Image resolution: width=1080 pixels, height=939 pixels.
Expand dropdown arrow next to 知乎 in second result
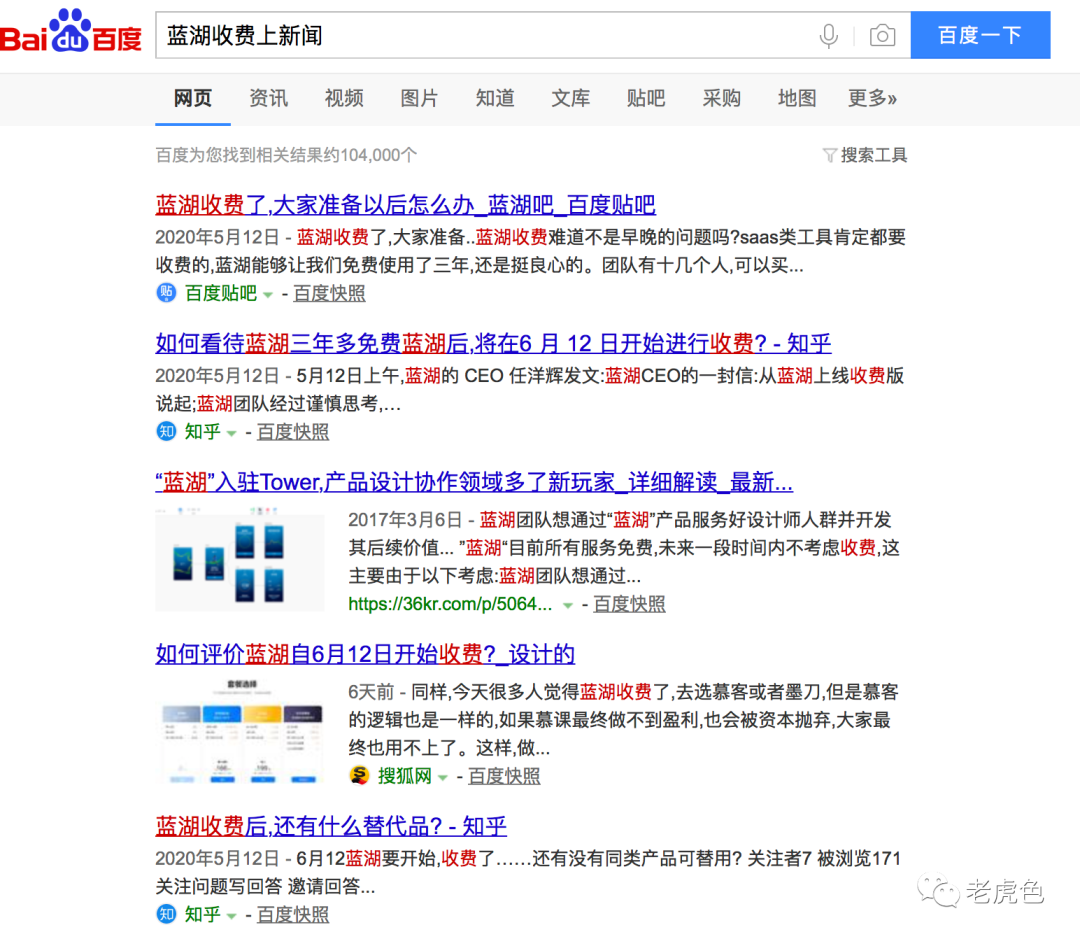pos(231,433)
